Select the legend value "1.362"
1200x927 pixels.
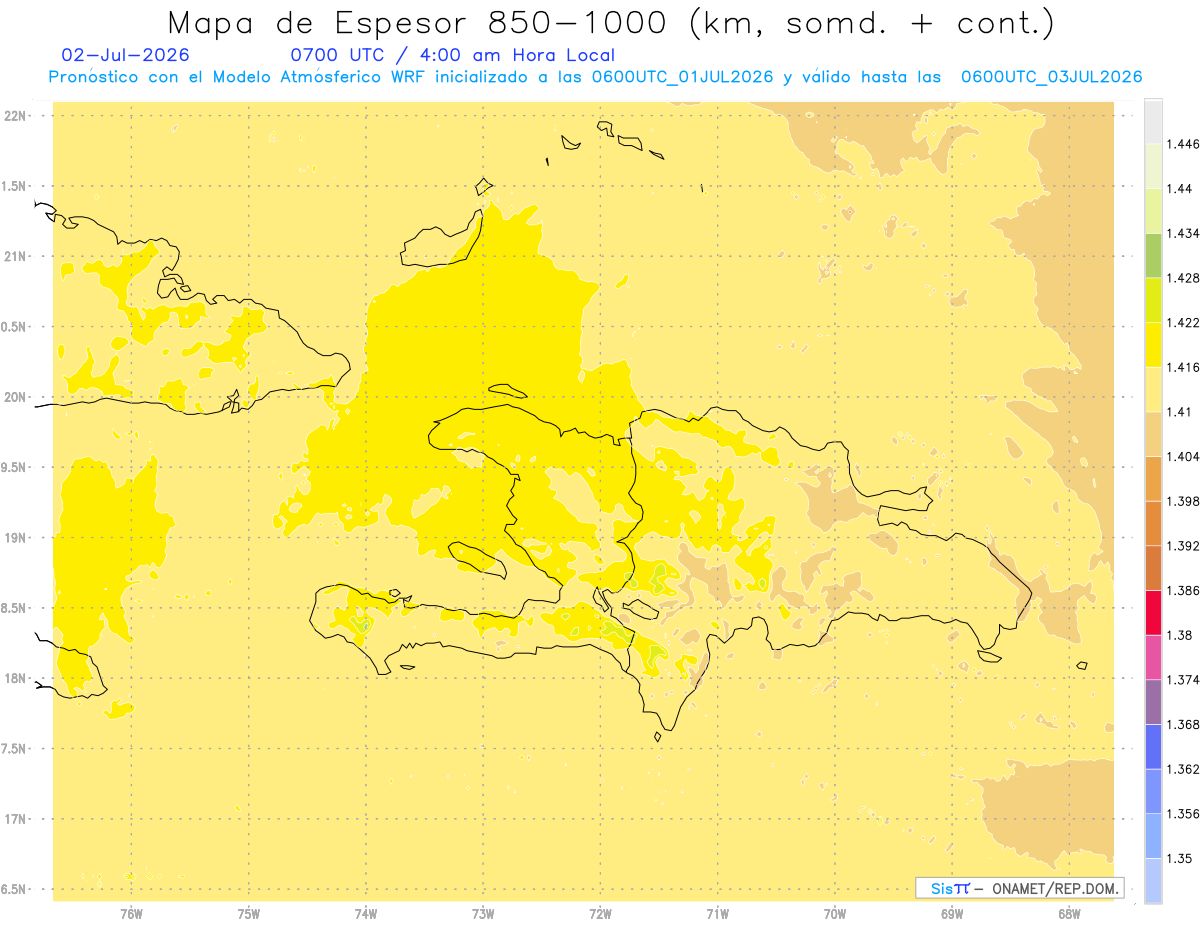(x=1183, y=769)
